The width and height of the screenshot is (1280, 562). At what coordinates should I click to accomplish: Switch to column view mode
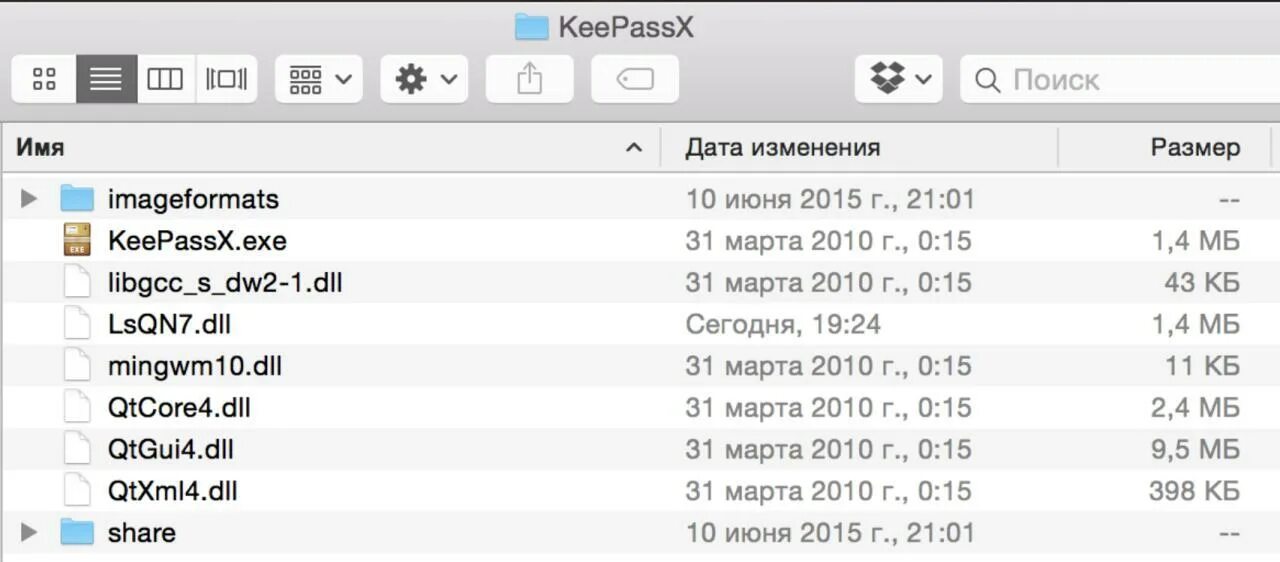click(x=165, y=79)
